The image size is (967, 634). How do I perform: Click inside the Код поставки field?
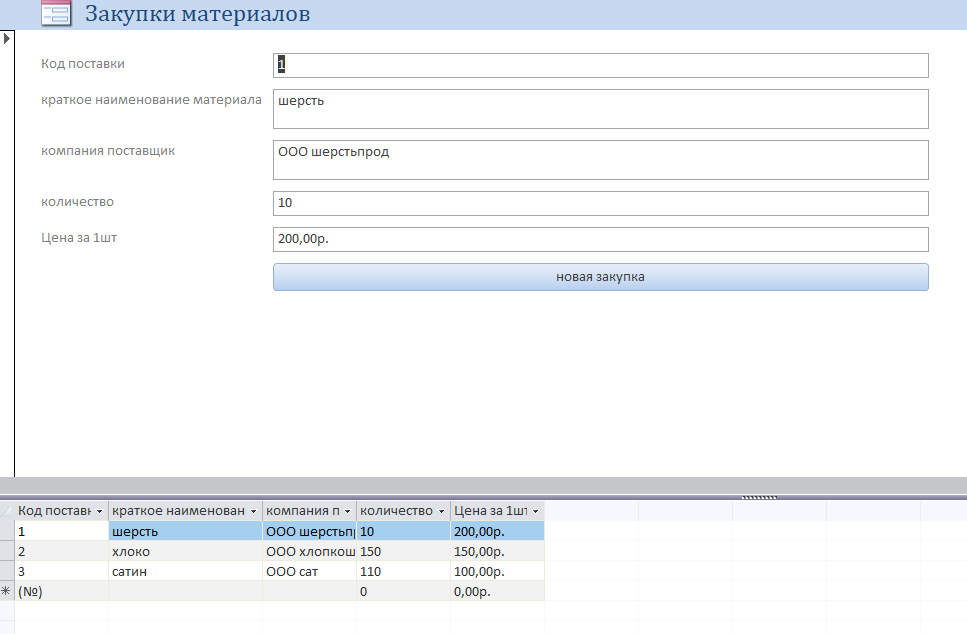click(601, 65)
